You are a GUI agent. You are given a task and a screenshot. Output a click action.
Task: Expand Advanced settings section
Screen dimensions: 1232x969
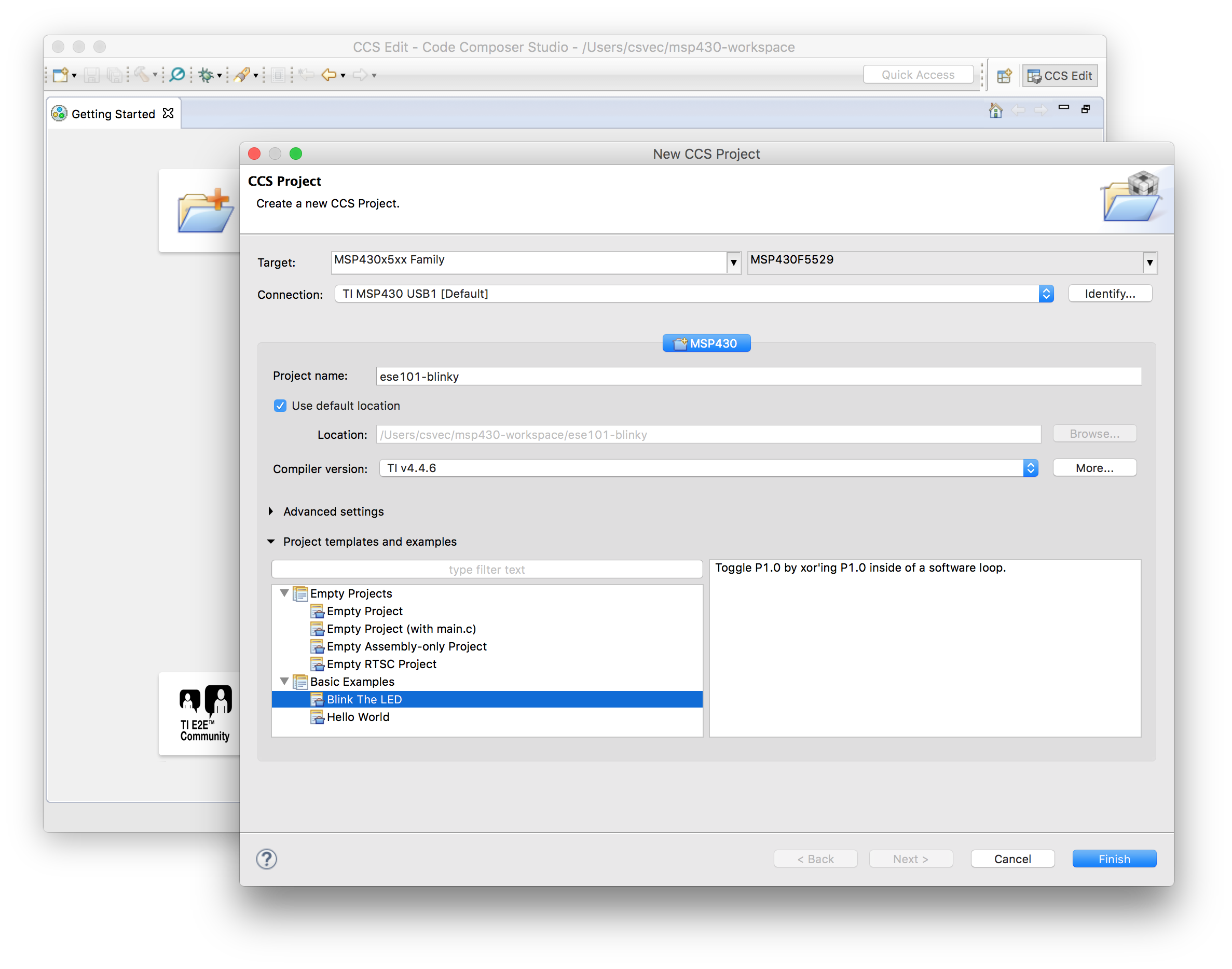271,511
